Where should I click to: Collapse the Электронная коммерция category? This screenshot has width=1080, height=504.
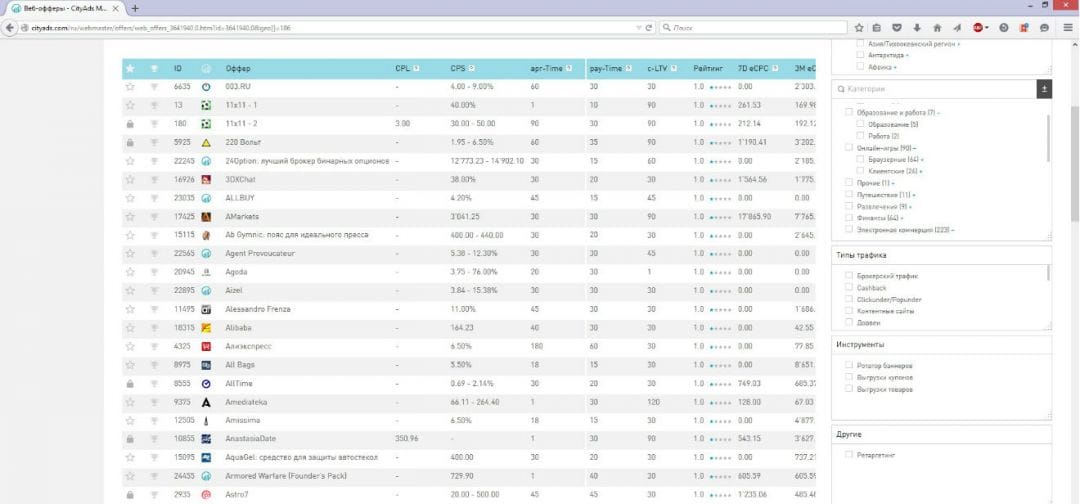click(x=953, y=230)
